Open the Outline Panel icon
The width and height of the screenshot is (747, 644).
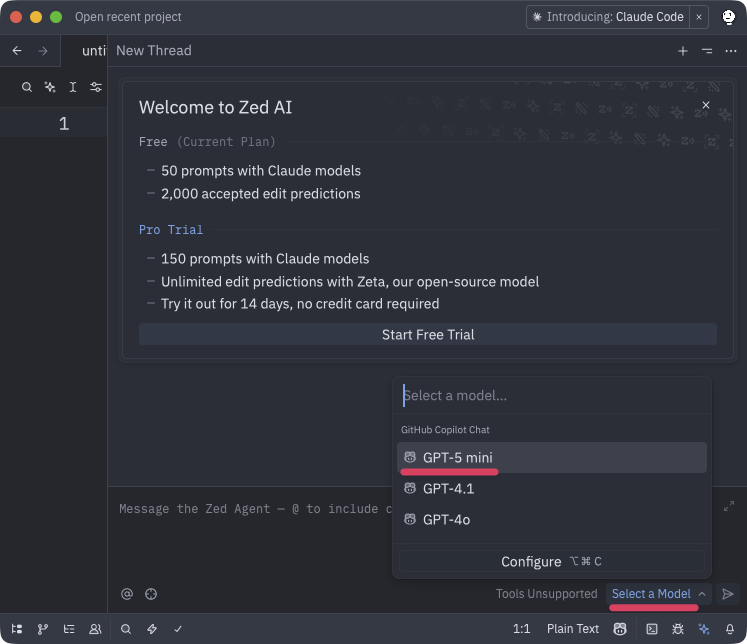pyautogui.click(x=69, y=629)
